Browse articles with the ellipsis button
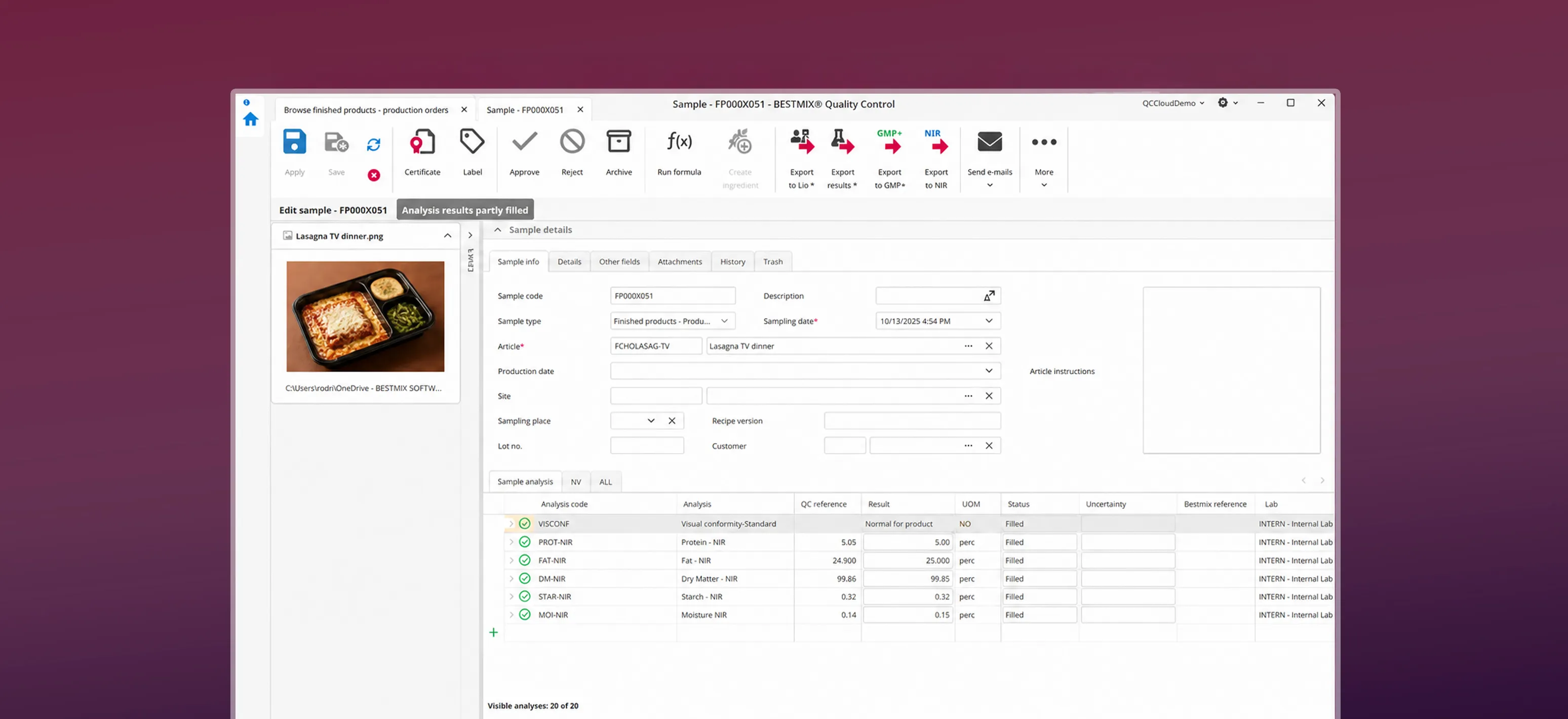The height and width of the screenshot is (719, 1568). [x=968, y=346]
